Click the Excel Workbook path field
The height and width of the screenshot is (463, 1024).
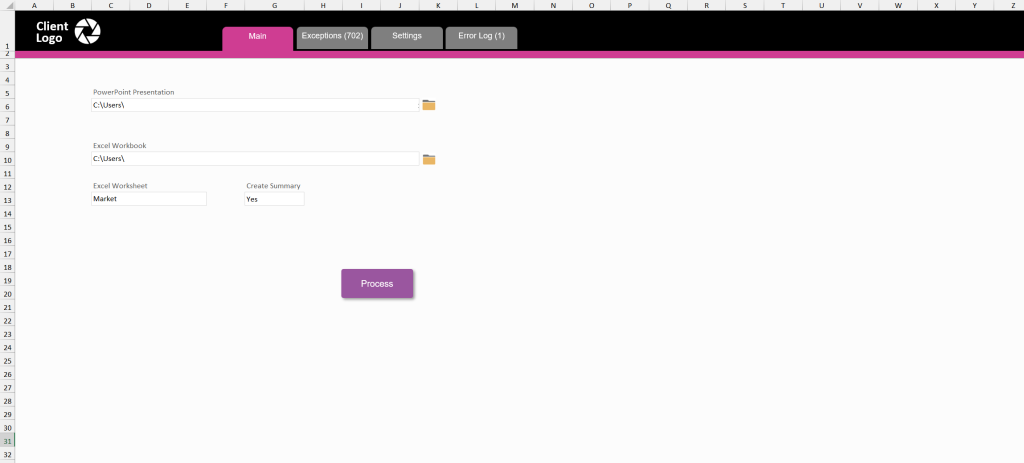coord(255,159)
